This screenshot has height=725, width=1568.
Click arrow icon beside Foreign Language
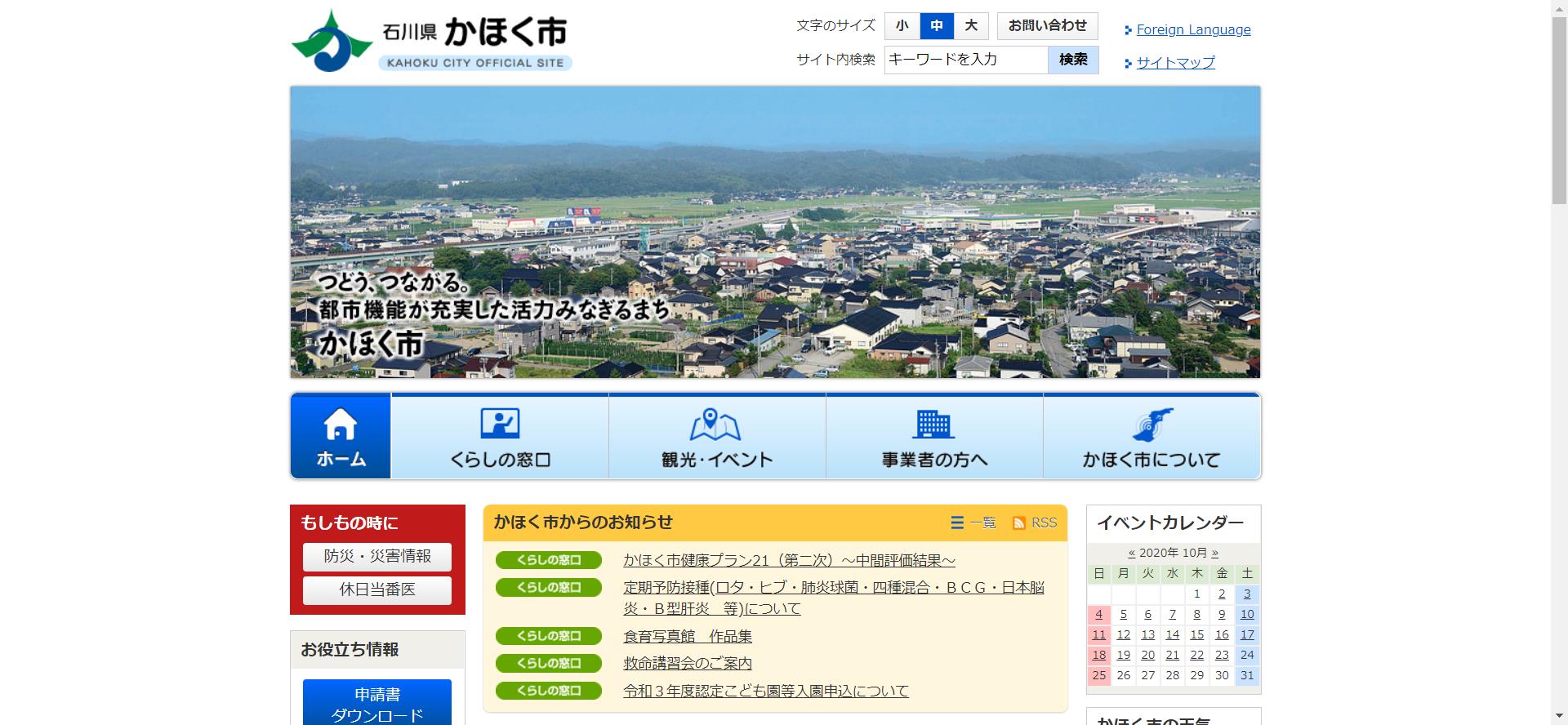click(x=1128, y=31)
